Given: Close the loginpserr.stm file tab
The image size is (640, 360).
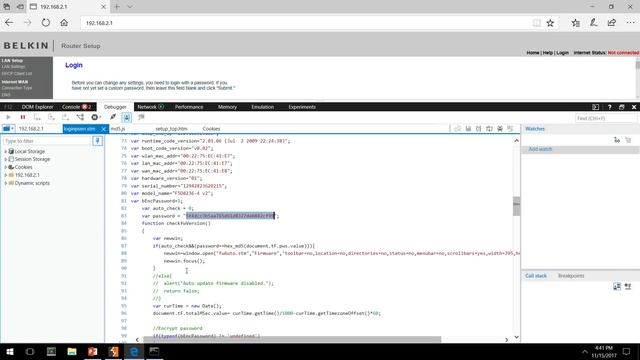Looking at the screenshot, I should click(x=104, y=129).
